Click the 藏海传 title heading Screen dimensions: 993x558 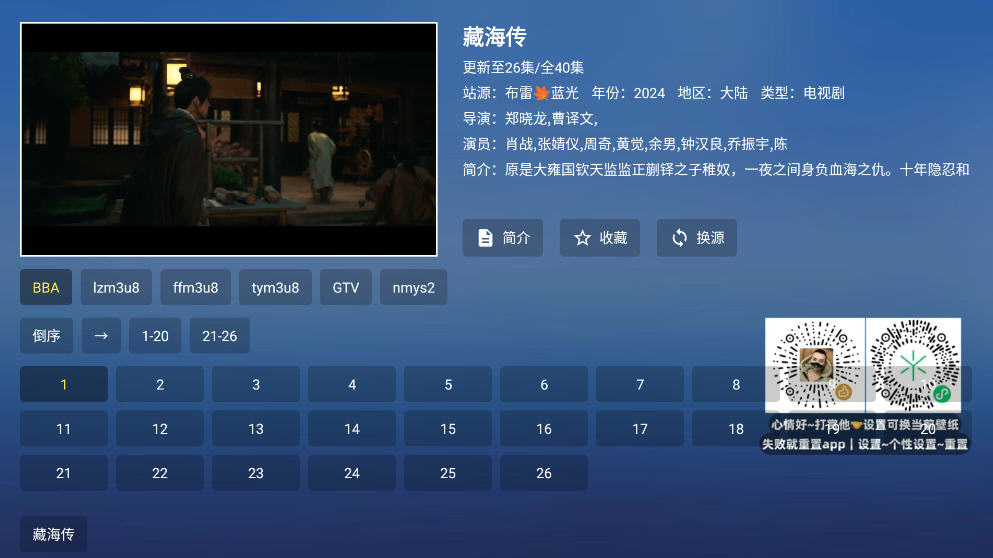(495, 37)
